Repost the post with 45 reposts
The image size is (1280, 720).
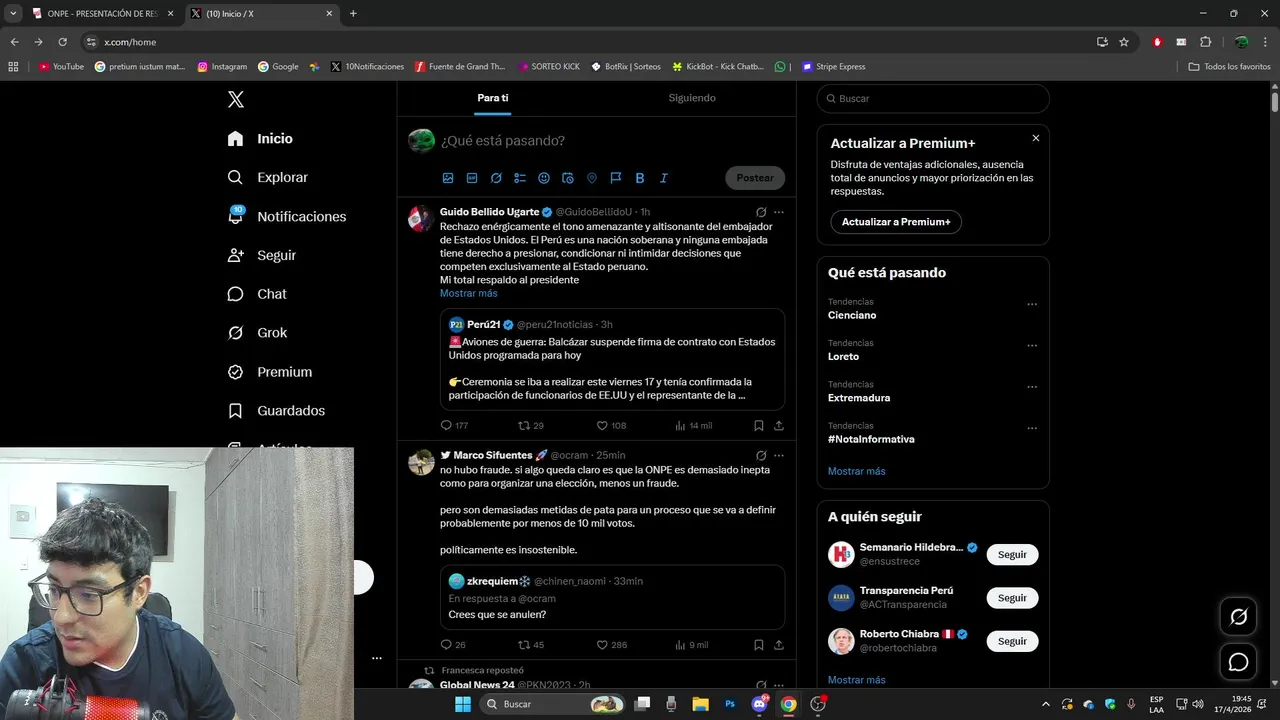(x=530, y=645)
